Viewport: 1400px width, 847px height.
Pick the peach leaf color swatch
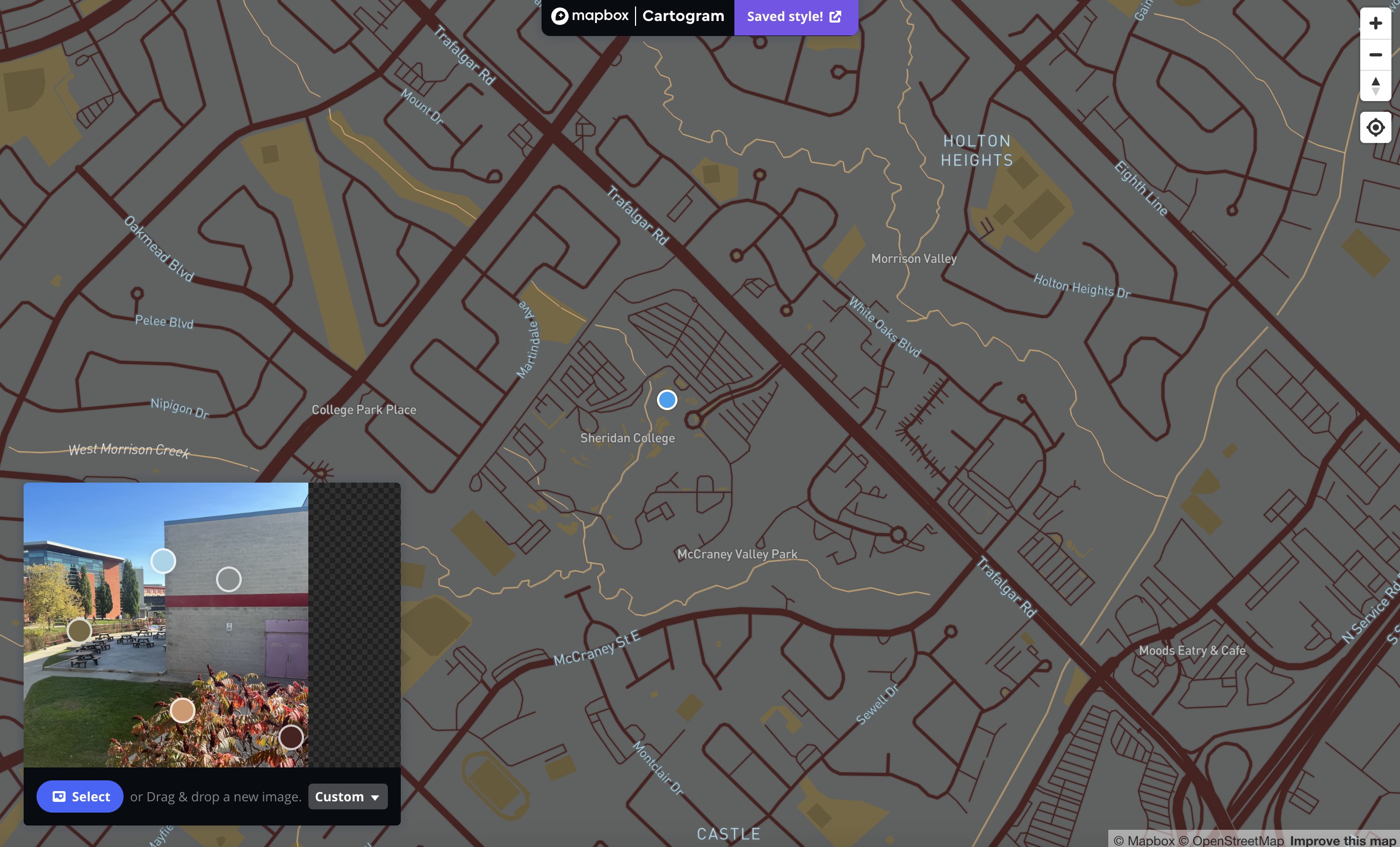click(182, 710)
